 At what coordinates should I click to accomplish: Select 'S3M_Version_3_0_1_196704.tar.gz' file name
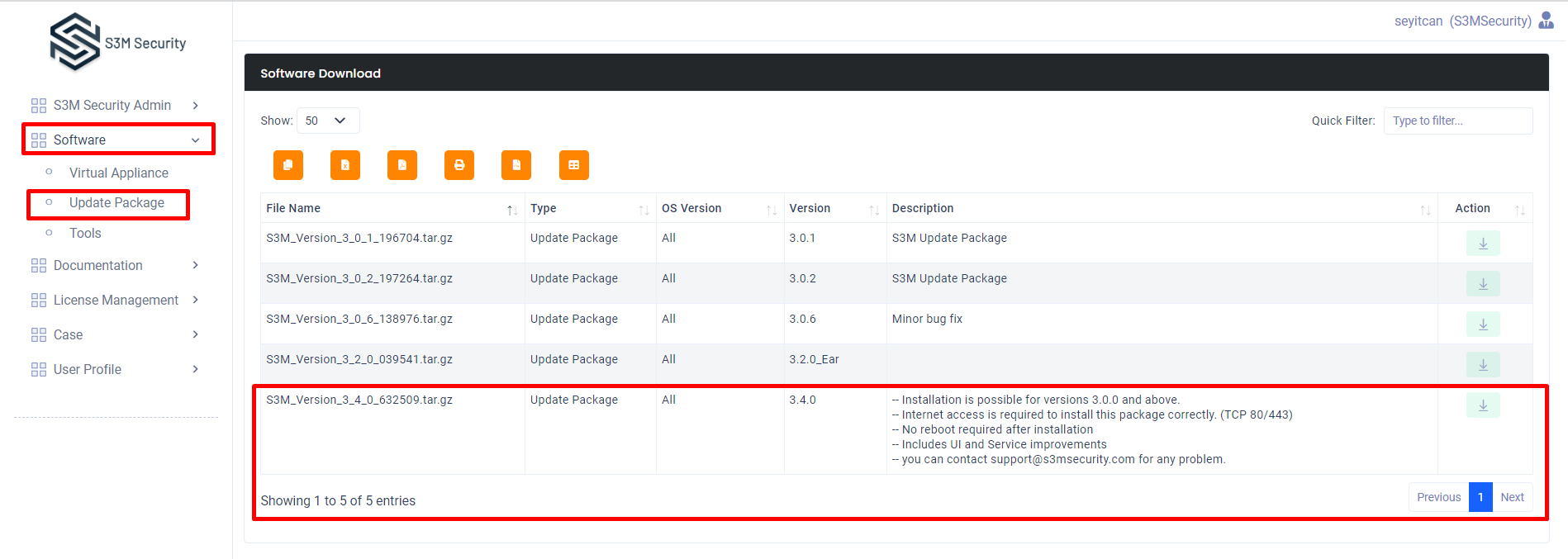[x=359, y=238]
